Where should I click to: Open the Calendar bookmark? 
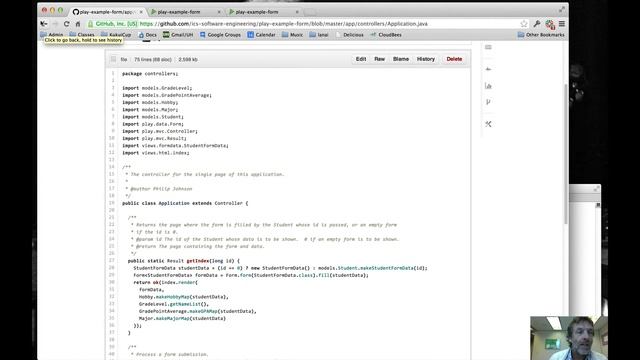point(261,35)
